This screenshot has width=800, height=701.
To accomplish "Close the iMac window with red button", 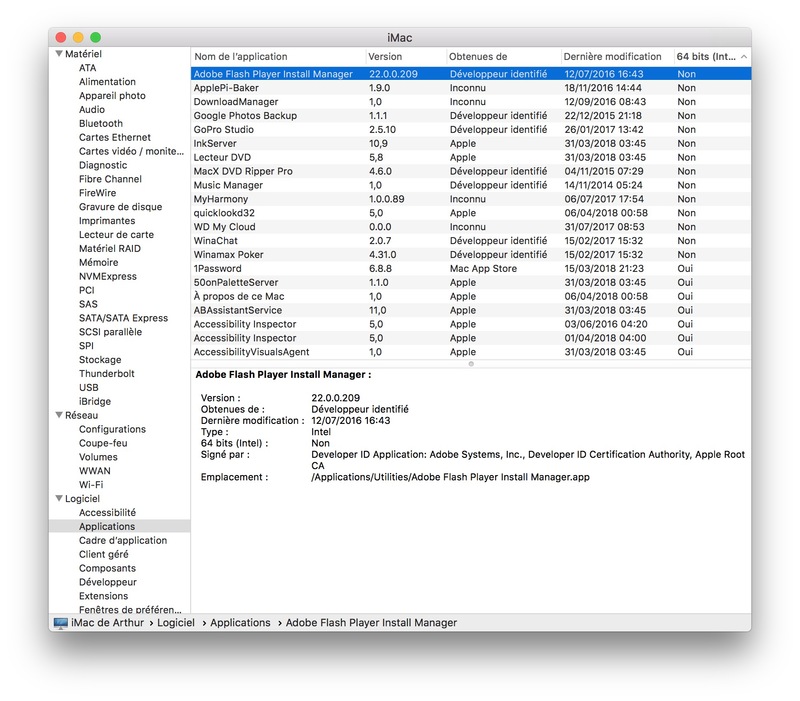I will [61, 37].
